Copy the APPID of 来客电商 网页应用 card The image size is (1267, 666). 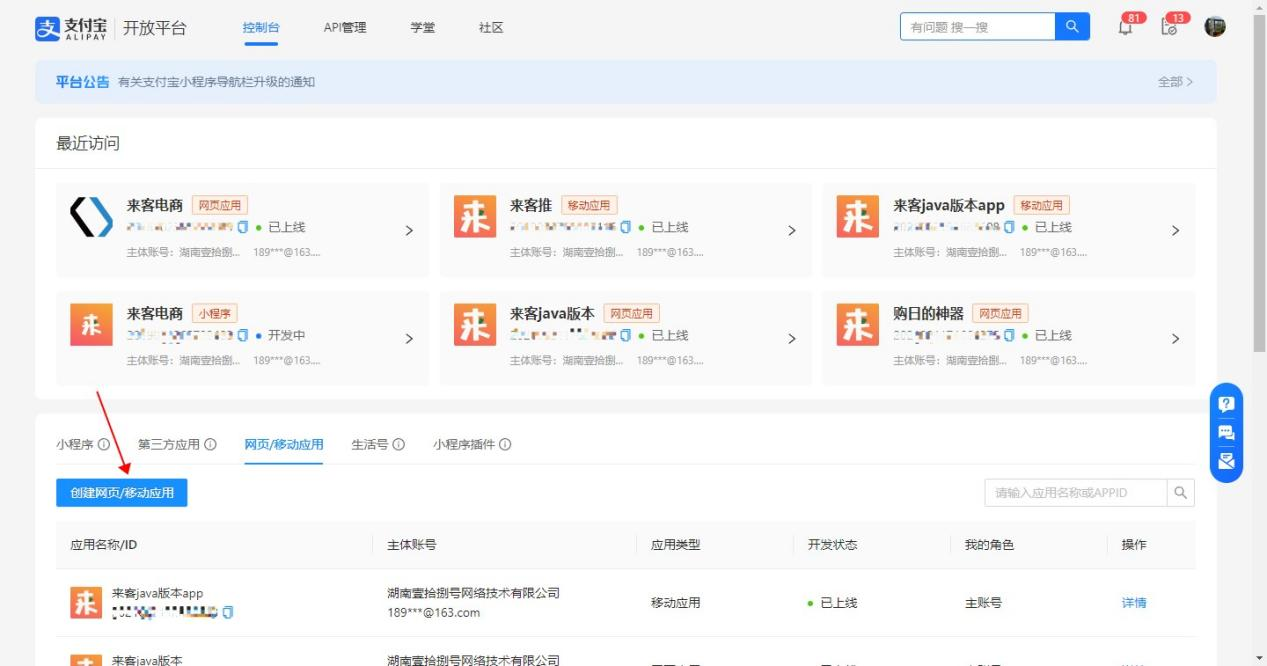[243, 227]
